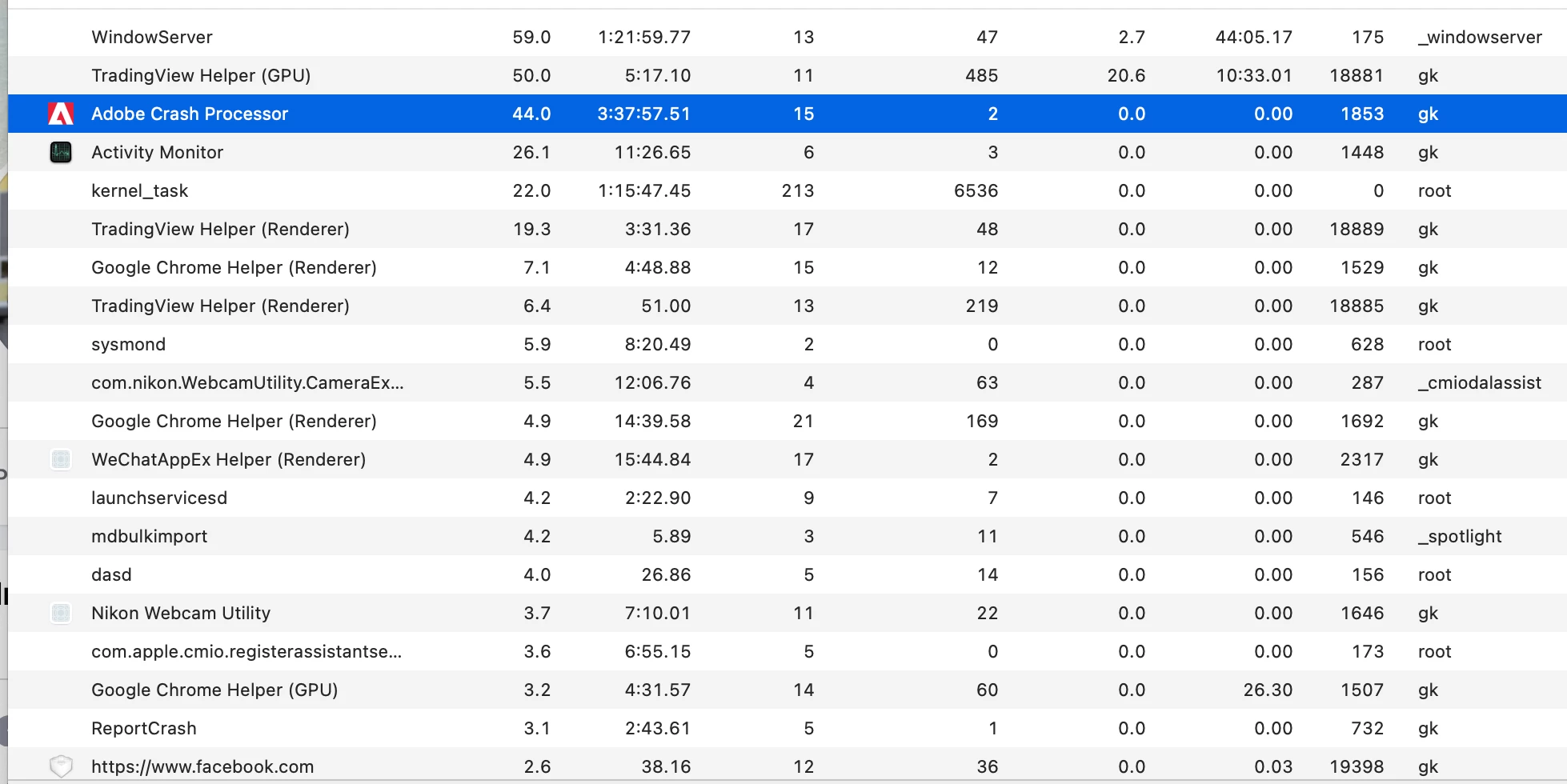1567x784 pixels.
Task: Select com.apple.cmio.registerassistantse process
Action: (x=788, y=651)
